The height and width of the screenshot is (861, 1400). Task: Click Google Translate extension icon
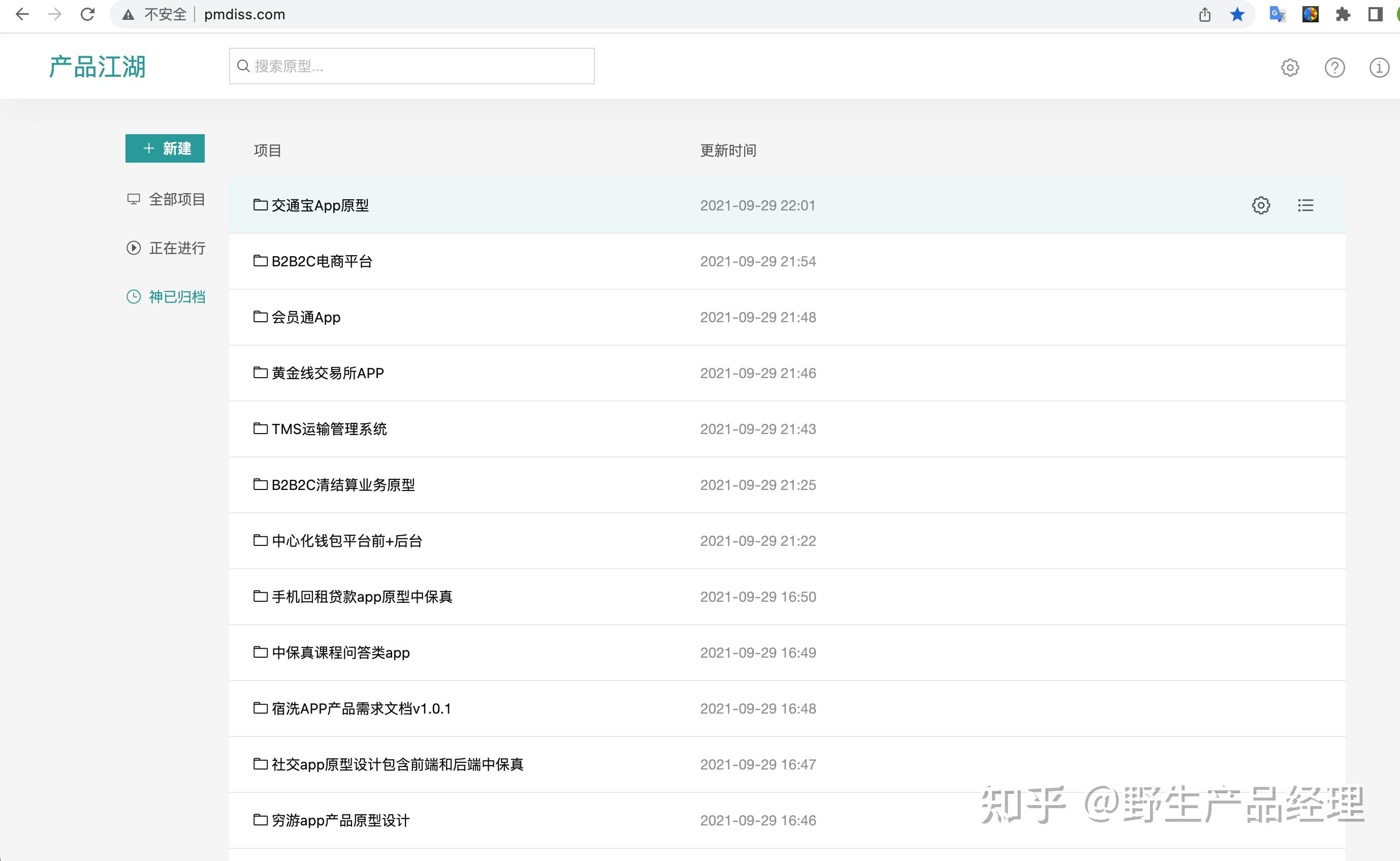click(x=1277, y=14)
